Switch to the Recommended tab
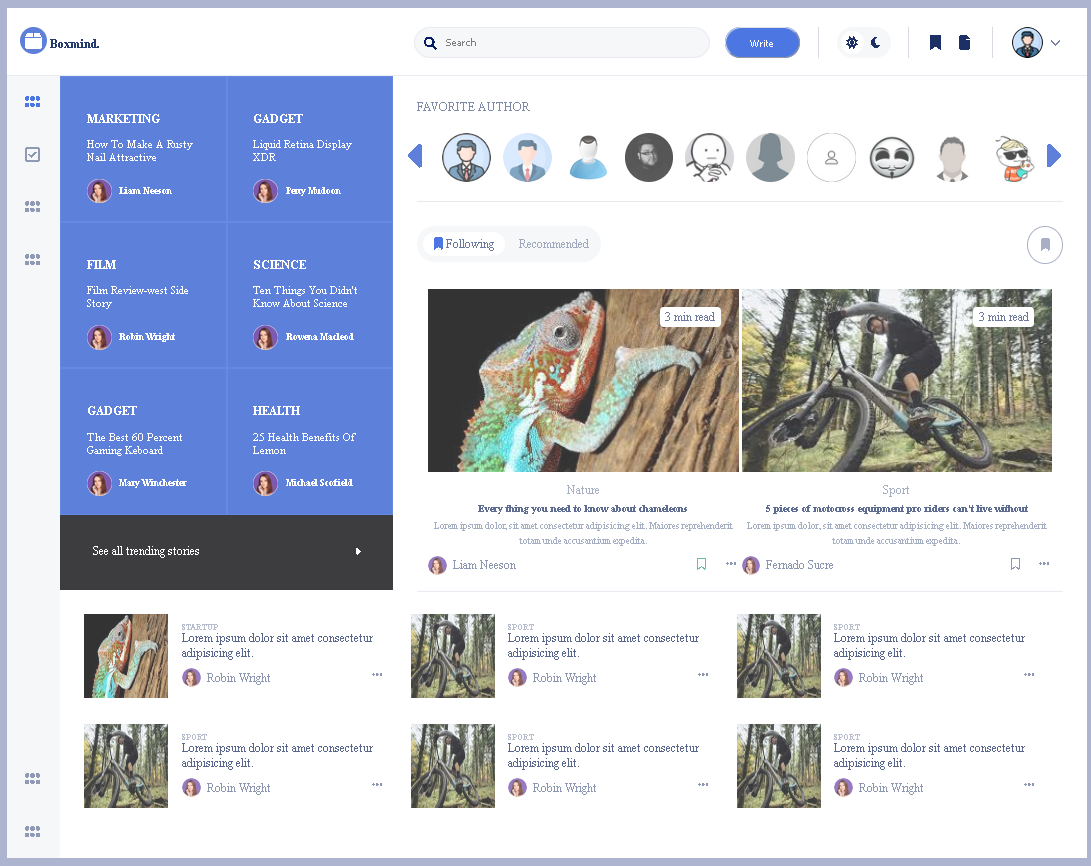 [x=553, y=243]
